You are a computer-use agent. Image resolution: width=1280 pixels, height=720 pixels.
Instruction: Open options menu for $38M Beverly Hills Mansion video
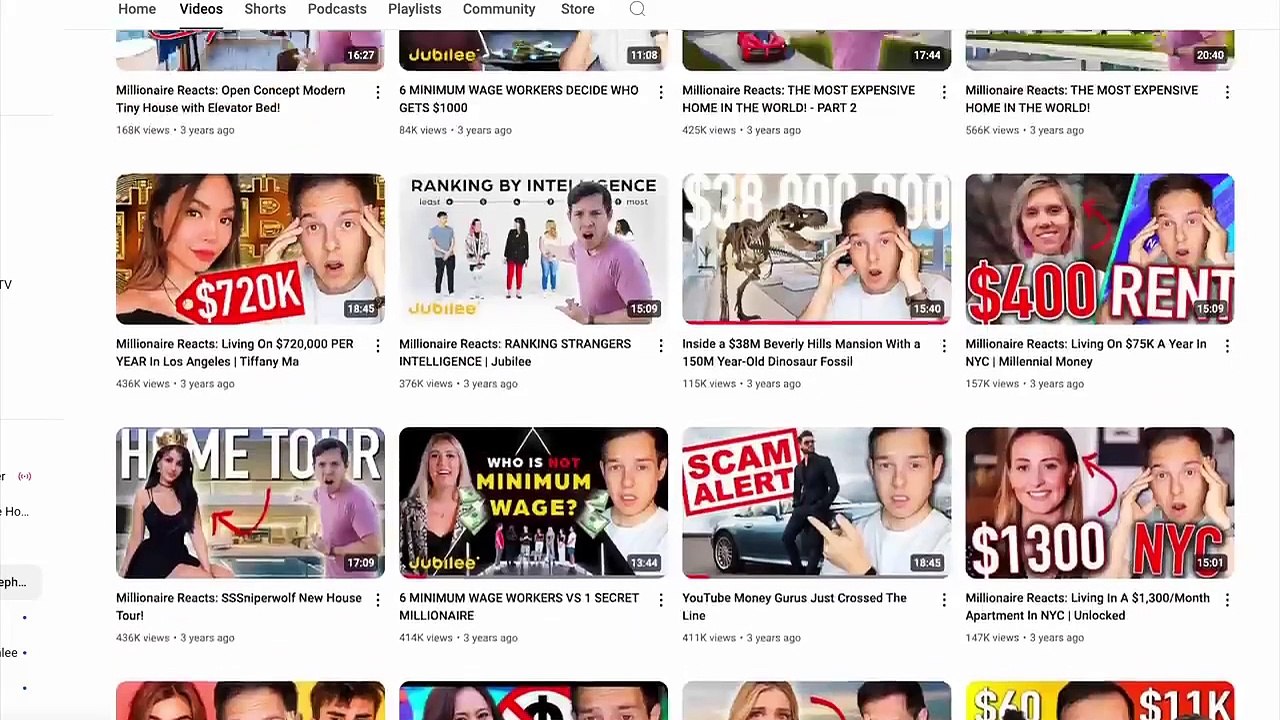point(943,346)
